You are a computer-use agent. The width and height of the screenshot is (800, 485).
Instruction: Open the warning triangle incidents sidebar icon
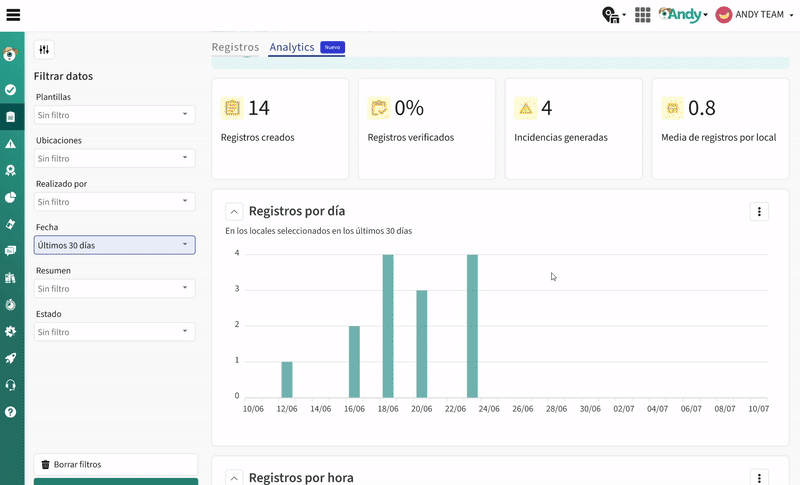11,144
